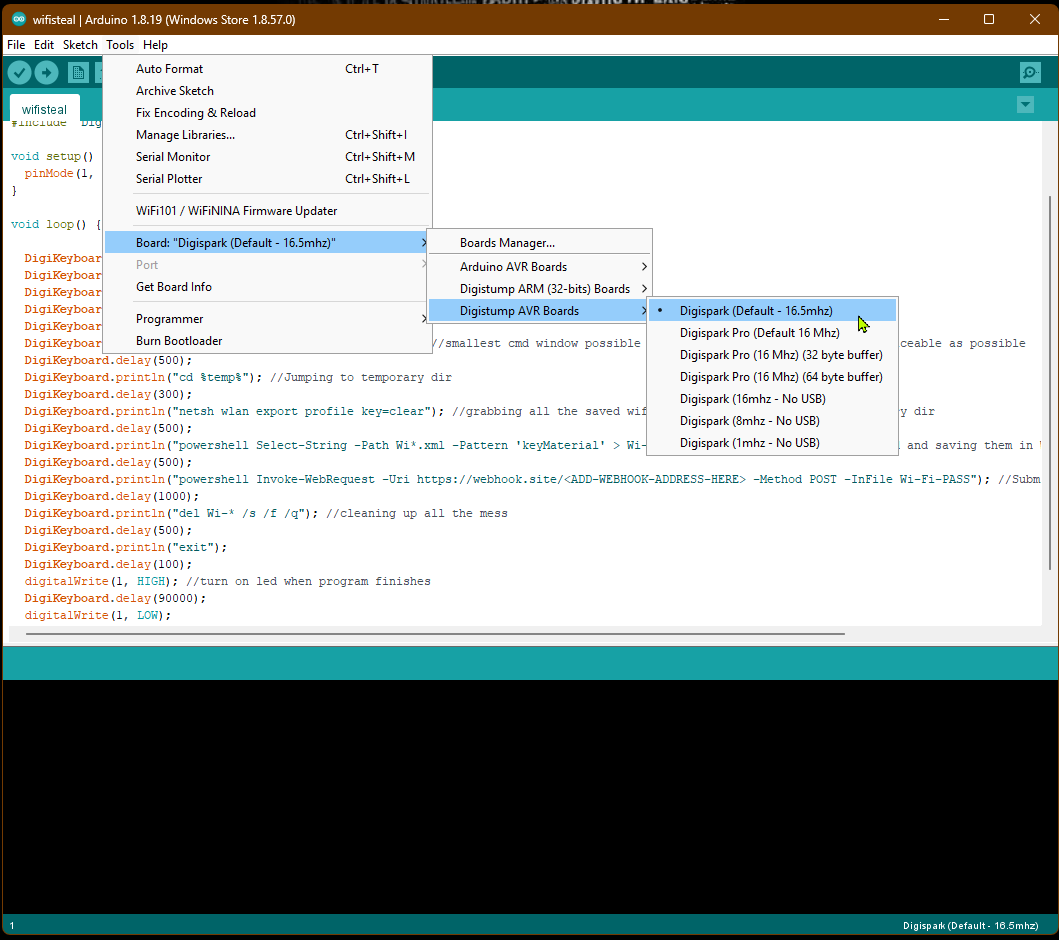The height and width of the screenshot is (940, 1059).
Task: Click the horizontal scrollbar of the editor
Action: (435, 634)
